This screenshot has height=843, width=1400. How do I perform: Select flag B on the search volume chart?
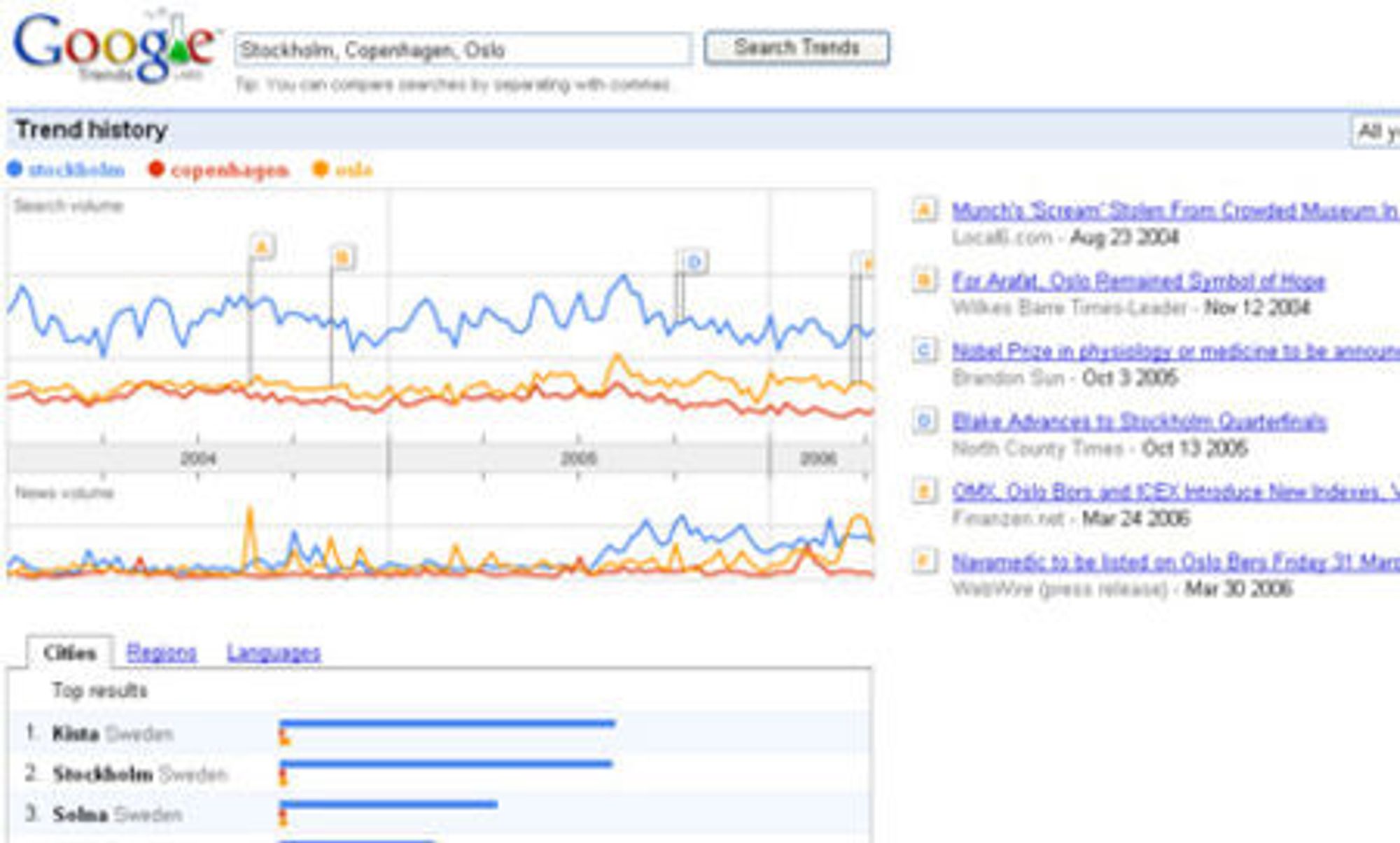(x=343, y=258)
